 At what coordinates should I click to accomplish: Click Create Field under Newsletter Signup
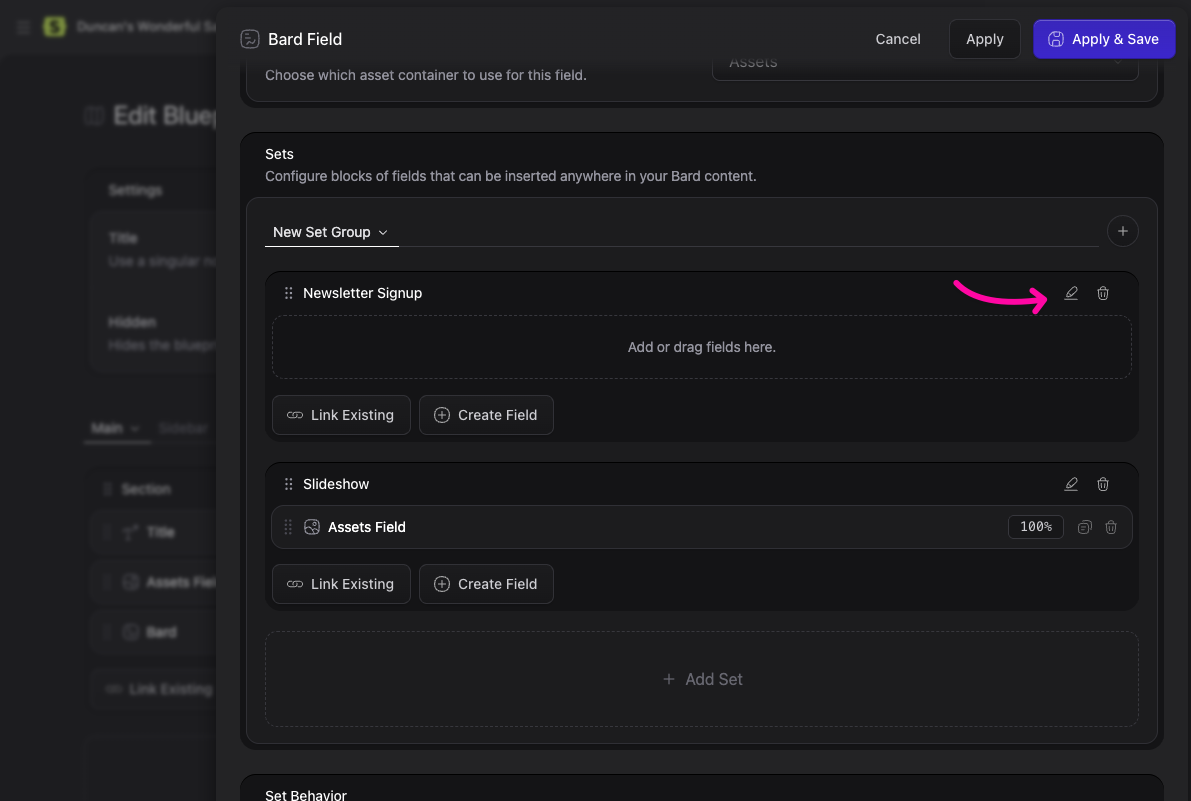coord(486,415)
